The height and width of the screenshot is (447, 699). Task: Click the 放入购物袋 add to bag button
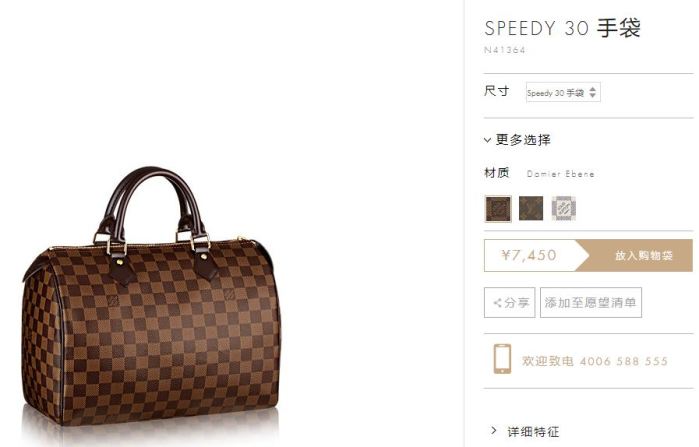point(636,255)
